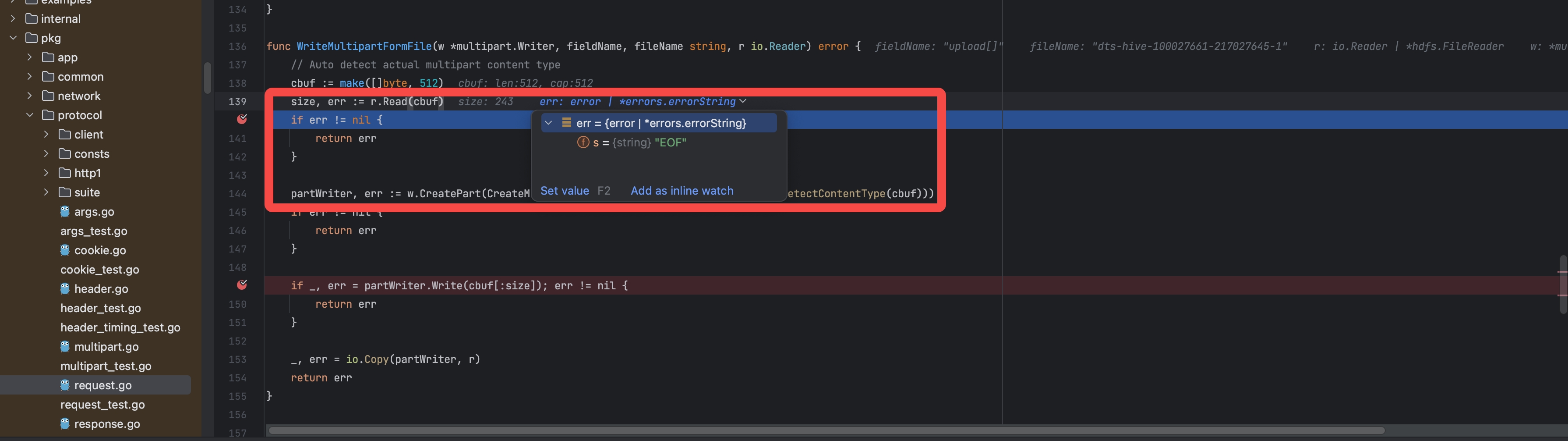Click the WriteMultipartFormFile function name
The height and width of the screenshot is (441, 1568).
pyautogui.click(x=364, y=46)
